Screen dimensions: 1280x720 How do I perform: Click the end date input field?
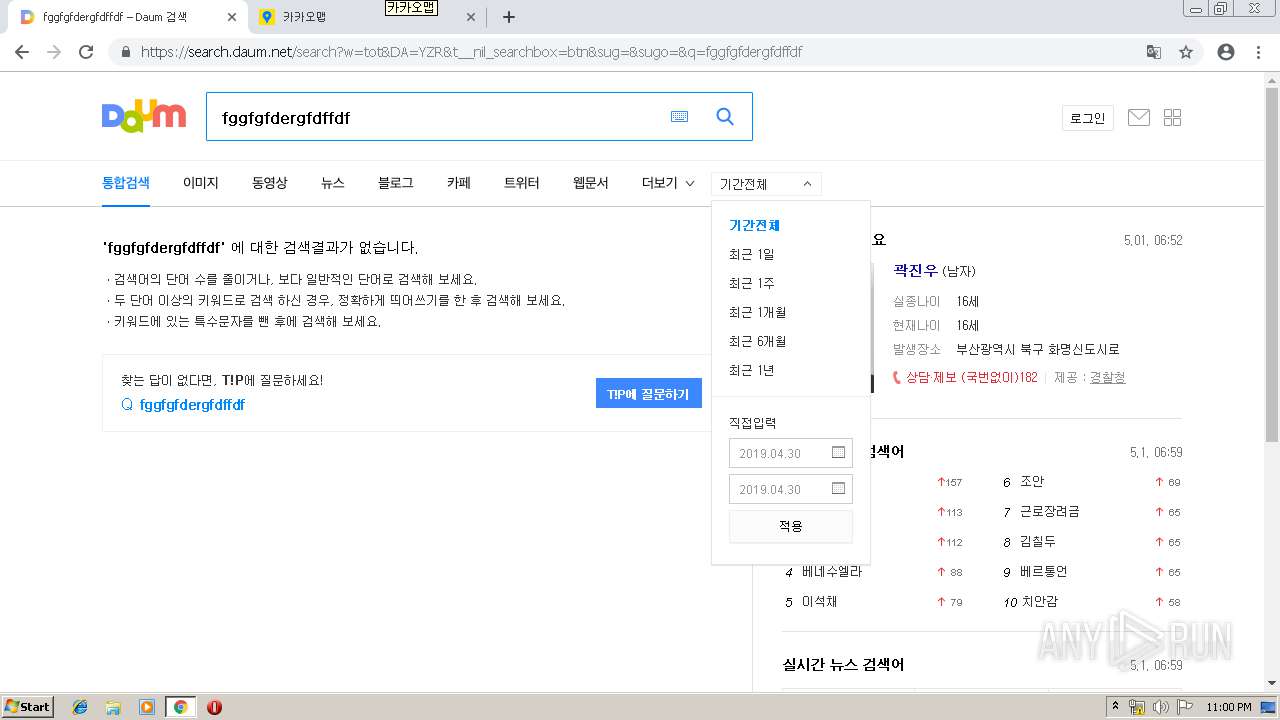click(790, 489)
